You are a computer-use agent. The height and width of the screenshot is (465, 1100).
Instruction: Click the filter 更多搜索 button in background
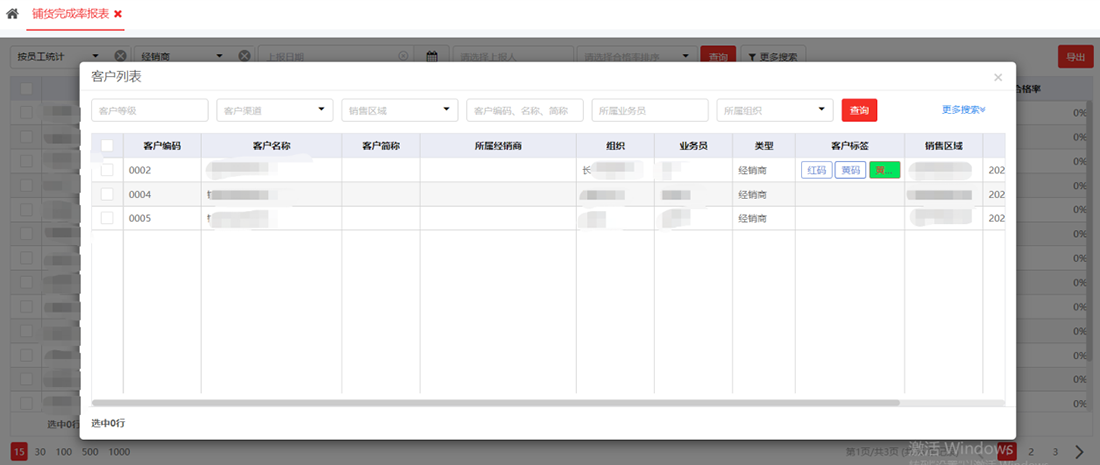773,57
